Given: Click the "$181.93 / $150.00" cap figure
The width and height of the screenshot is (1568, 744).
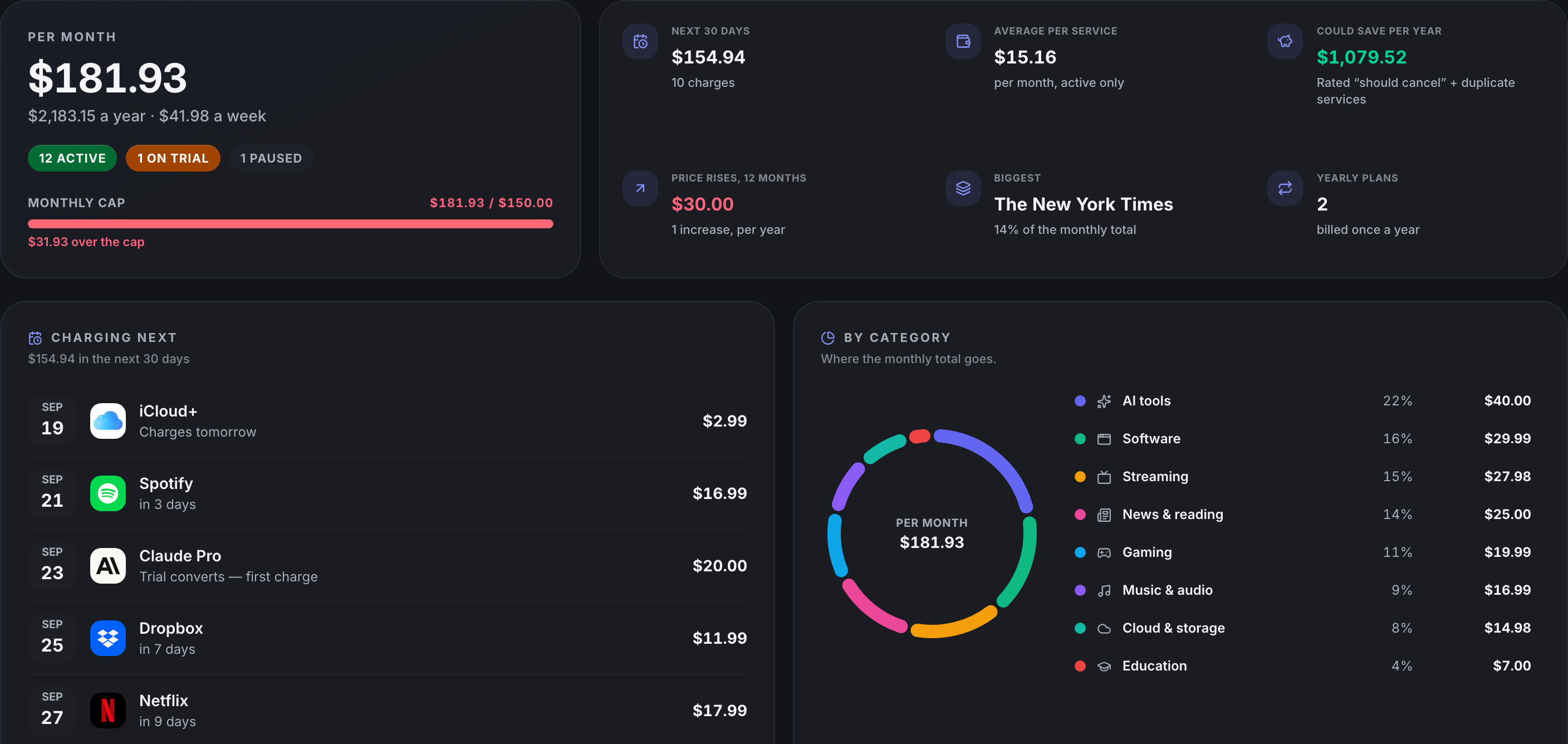Looking at the screenshot, I should [491, 203].
